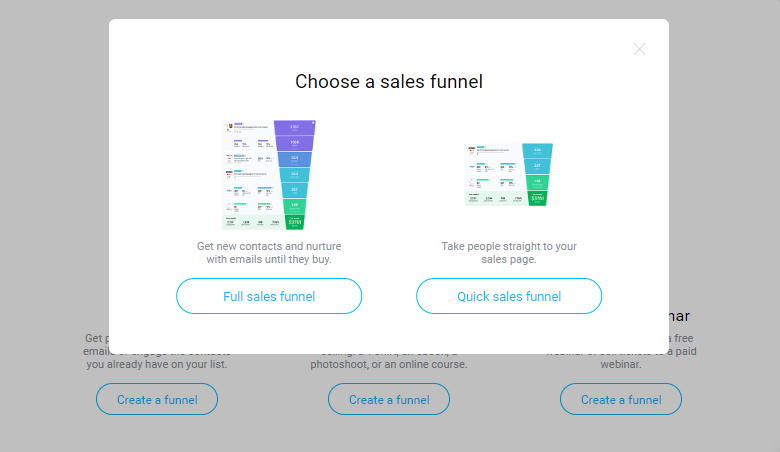
Task: Click "you already have on your list" text
Action: click(157, 364)
